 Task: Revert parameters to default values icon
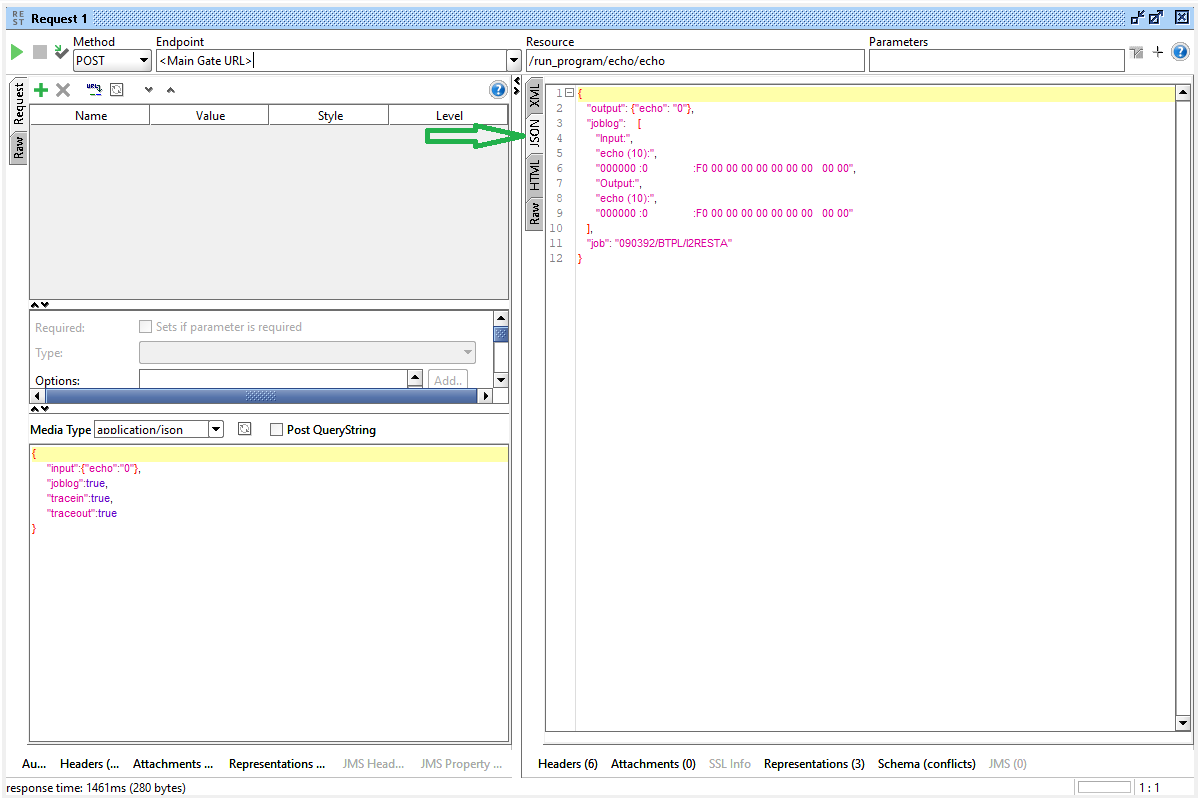[117, 90]
